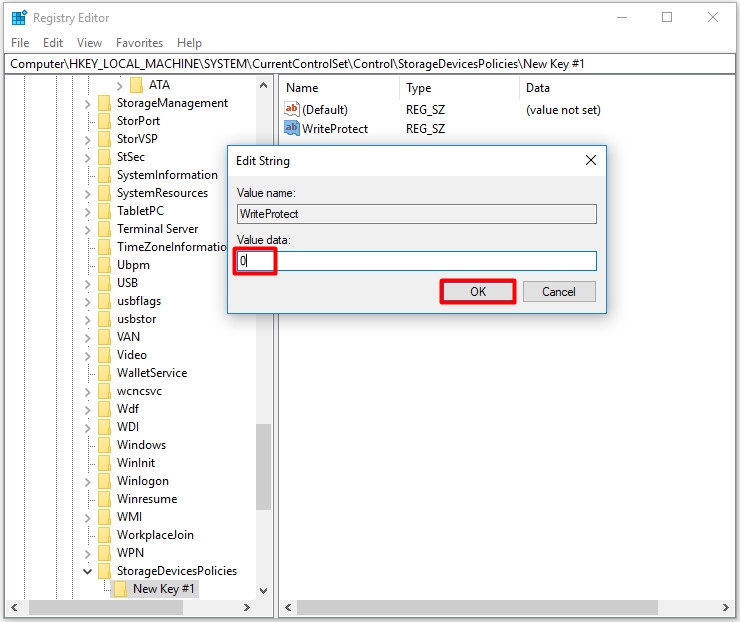Click the TabletPC folder icon
This screenshot has width=740, height=622.
[104, 211]
